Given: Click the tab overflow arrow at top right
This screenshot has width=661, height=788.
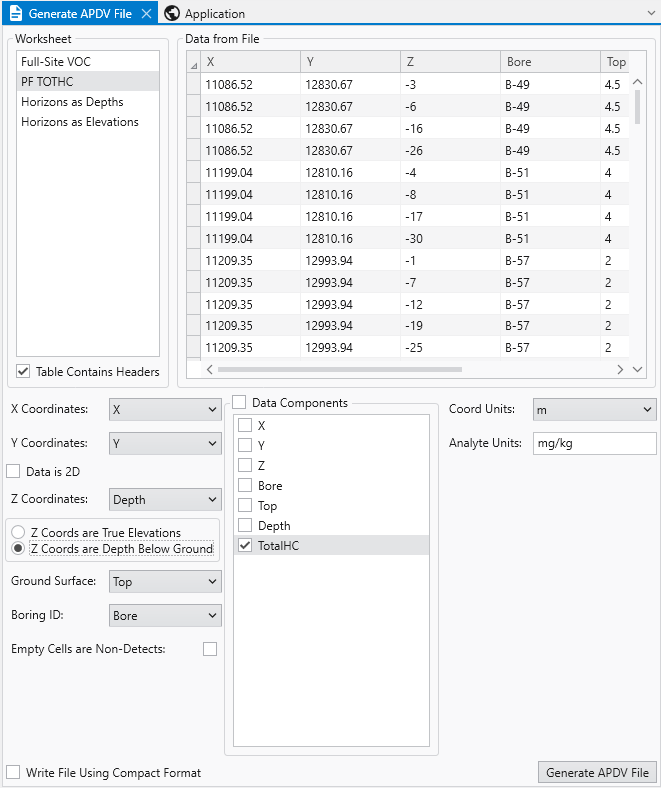Looking at the screenshot, I should coord(650,14).
